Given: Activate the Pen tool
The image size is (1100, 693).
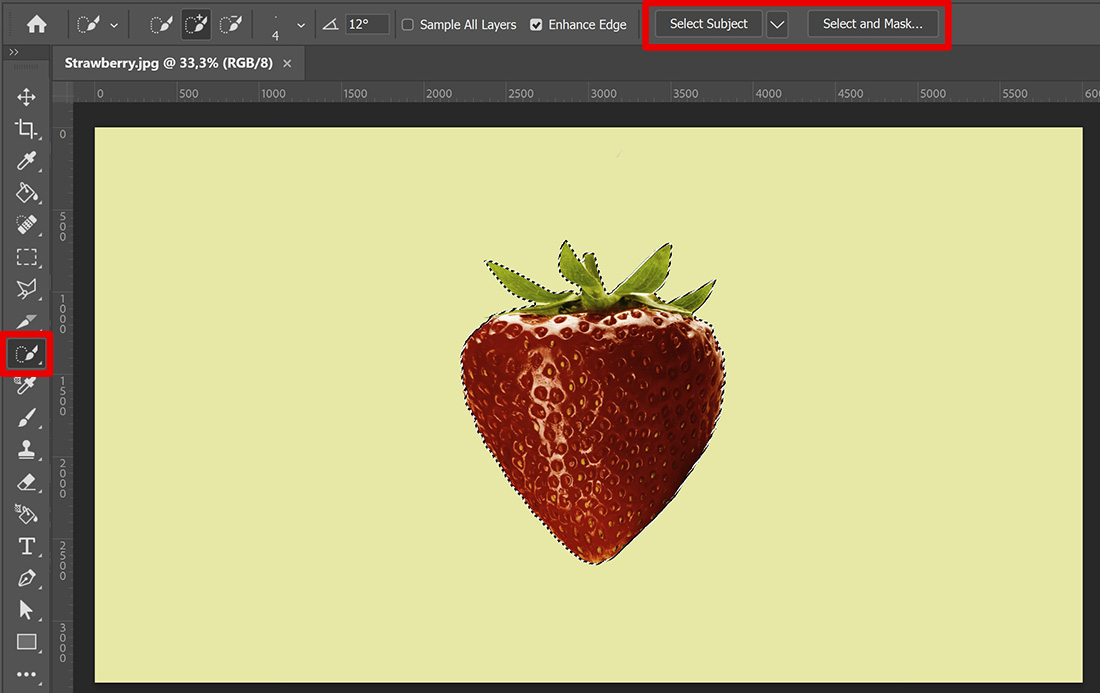Looking at the screenshot, I should tap(27, 578).
